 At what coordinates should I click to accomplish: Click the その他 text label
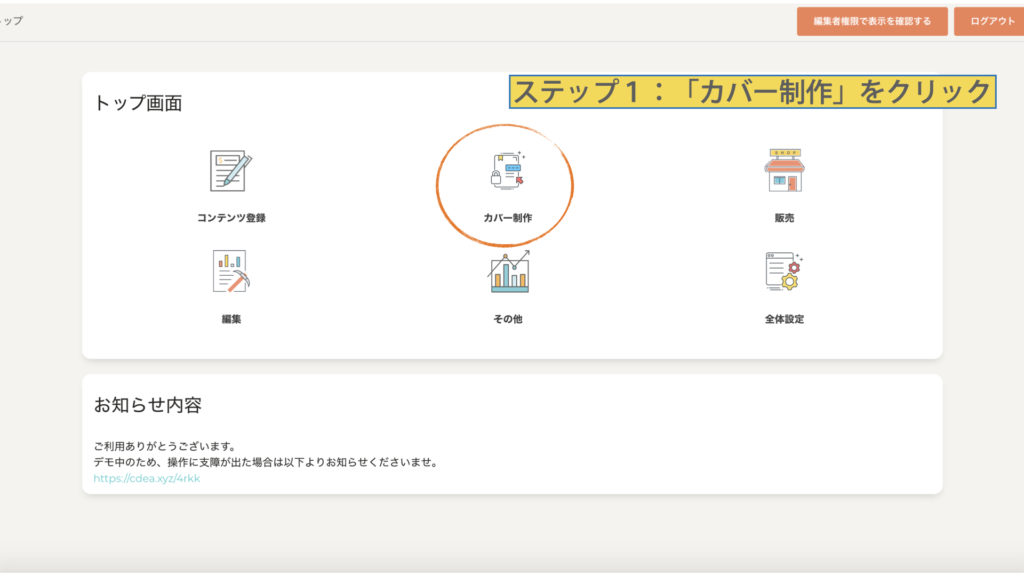508,319
